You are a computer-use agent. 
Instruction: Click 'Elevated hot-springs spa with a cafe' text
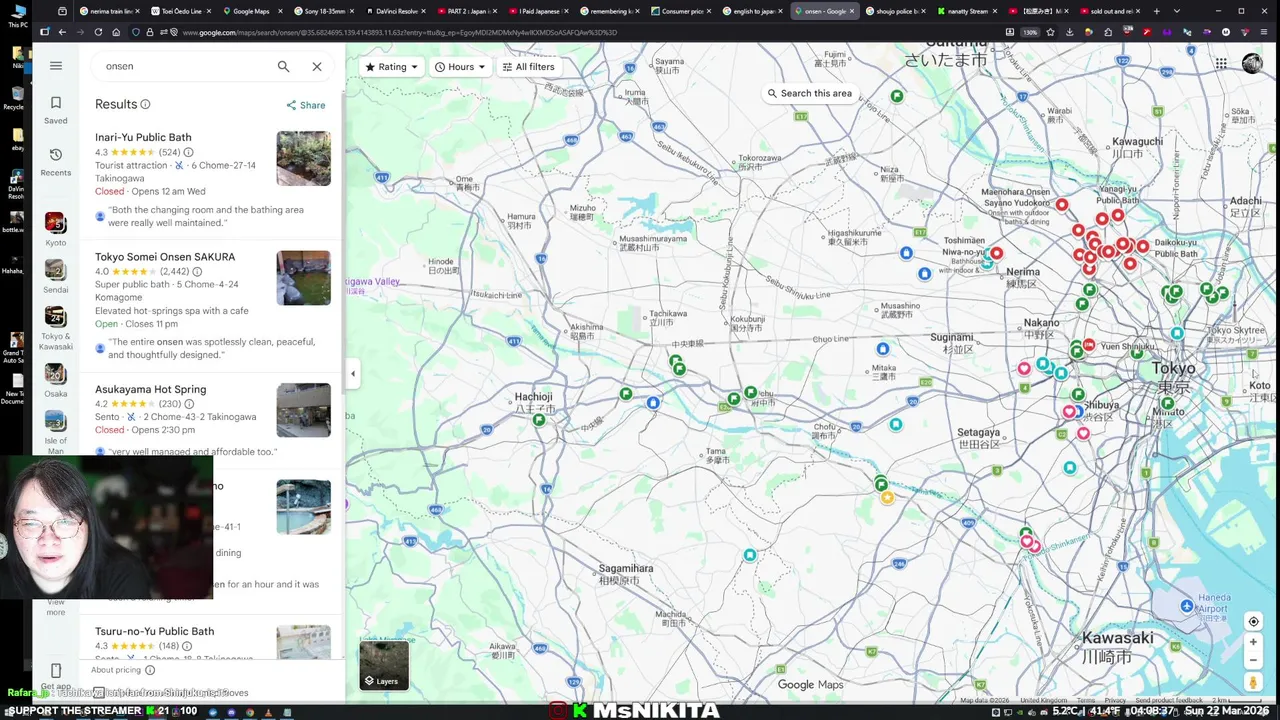172,311
